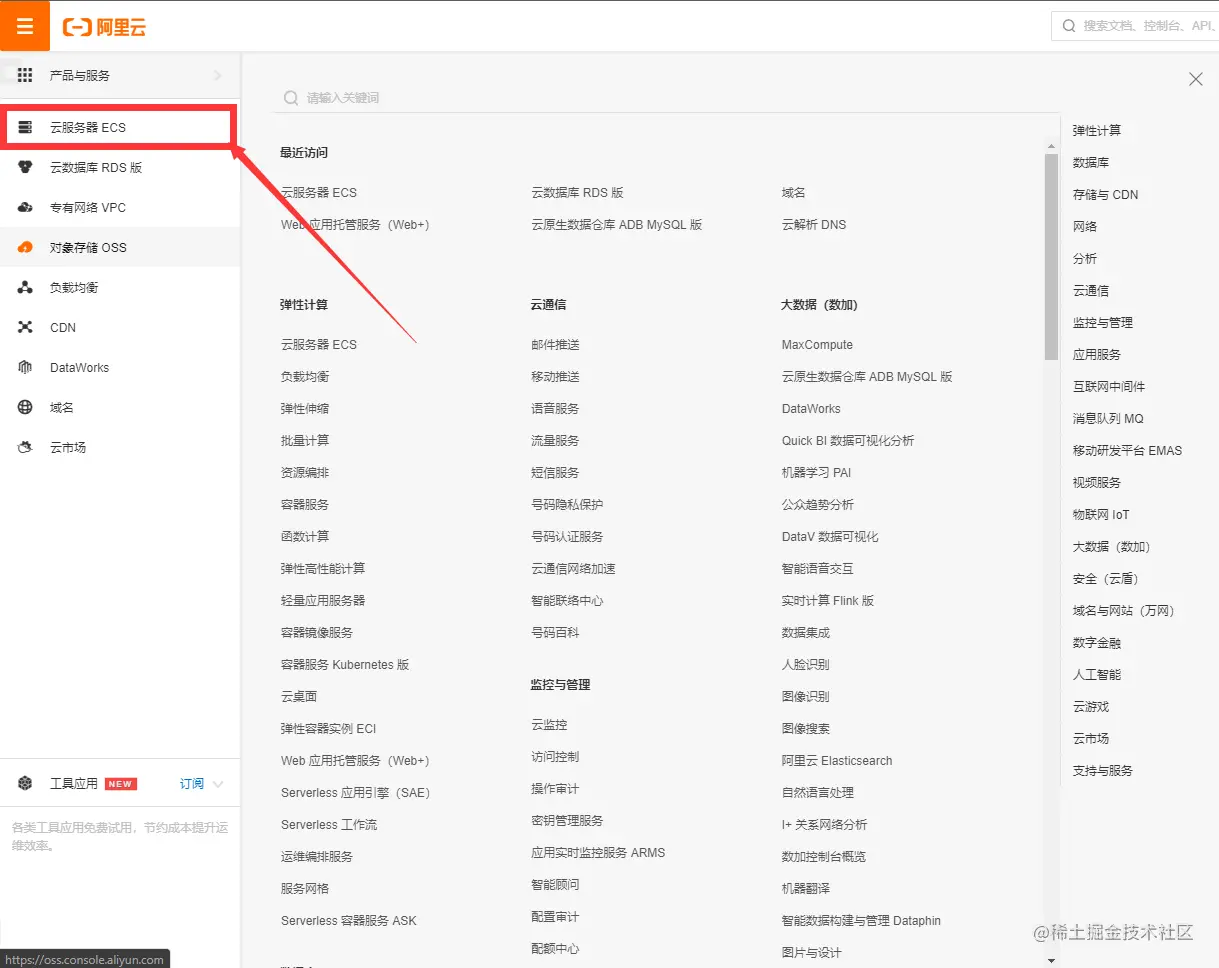Jump to 监控与管理 category on right
This screenshot has height=968, width=1219.
tap(1103, 323)
